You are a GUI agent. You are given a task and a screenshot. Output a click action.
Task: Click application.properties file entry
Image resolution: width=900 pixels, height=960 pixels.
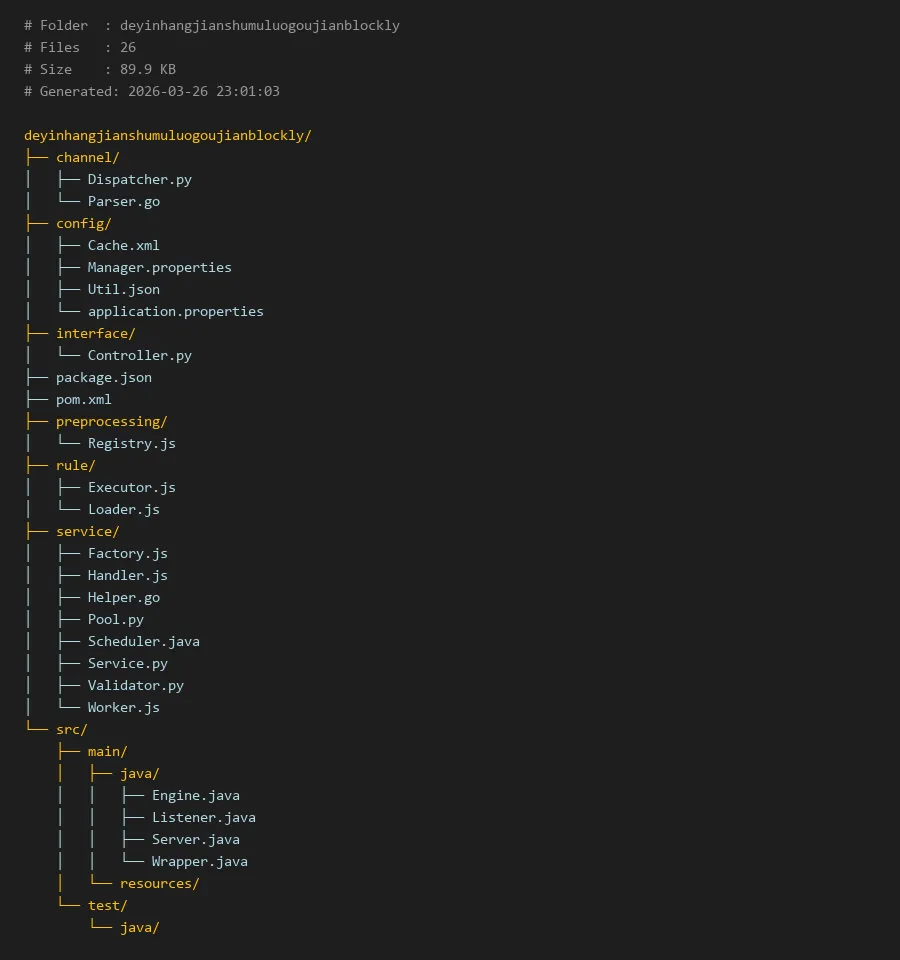[175, 311]
